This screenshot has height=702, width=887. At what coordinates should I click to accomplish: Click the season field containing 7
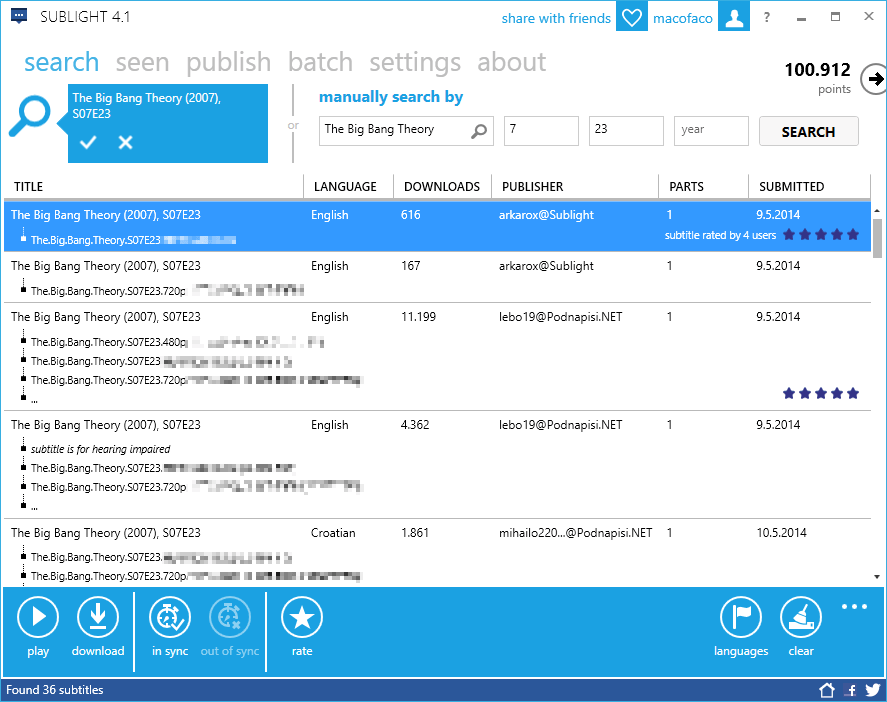click(x=541, y=131)
